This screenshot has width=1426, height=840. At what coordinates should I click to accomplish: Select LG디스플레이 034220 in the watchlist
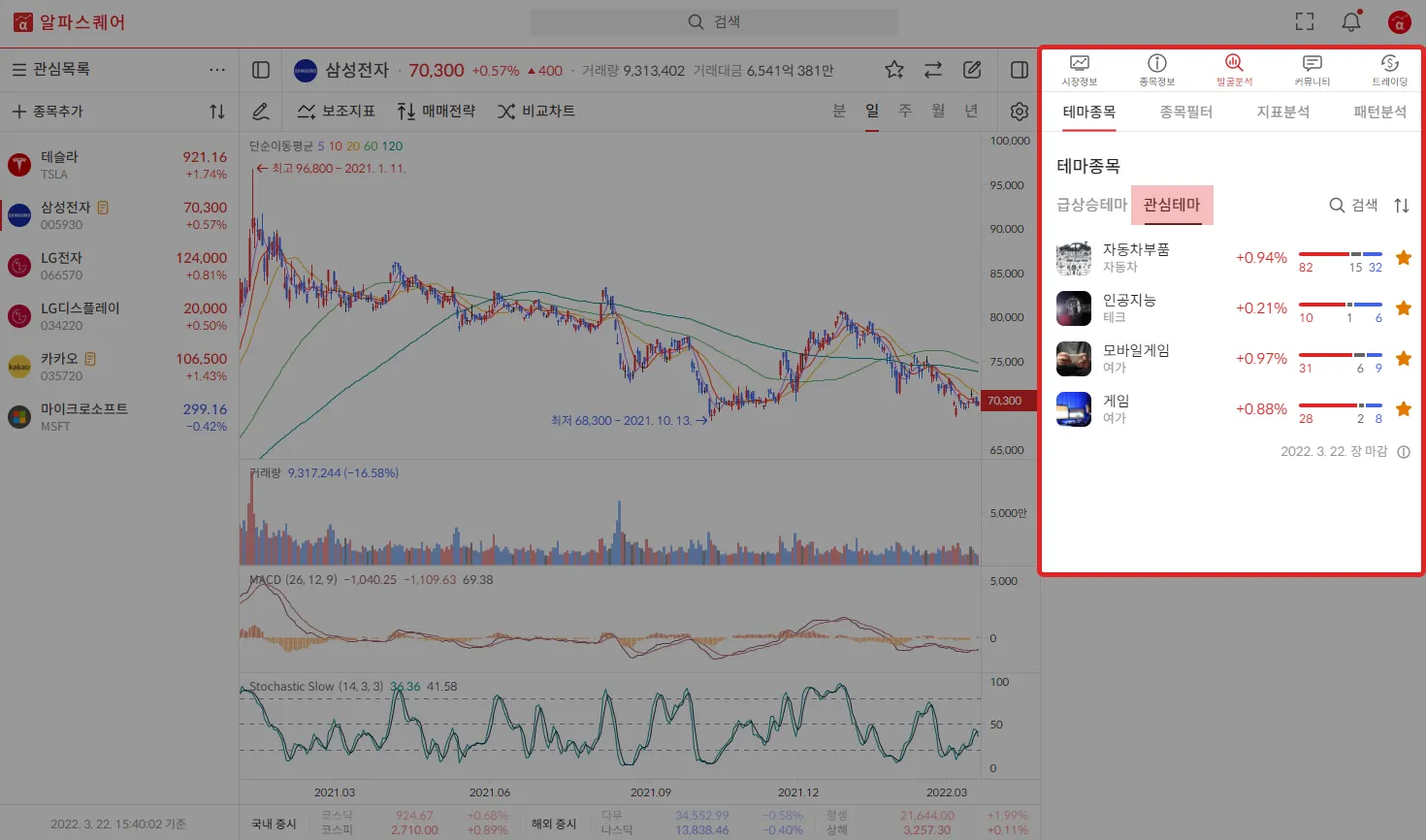[119, 316]
